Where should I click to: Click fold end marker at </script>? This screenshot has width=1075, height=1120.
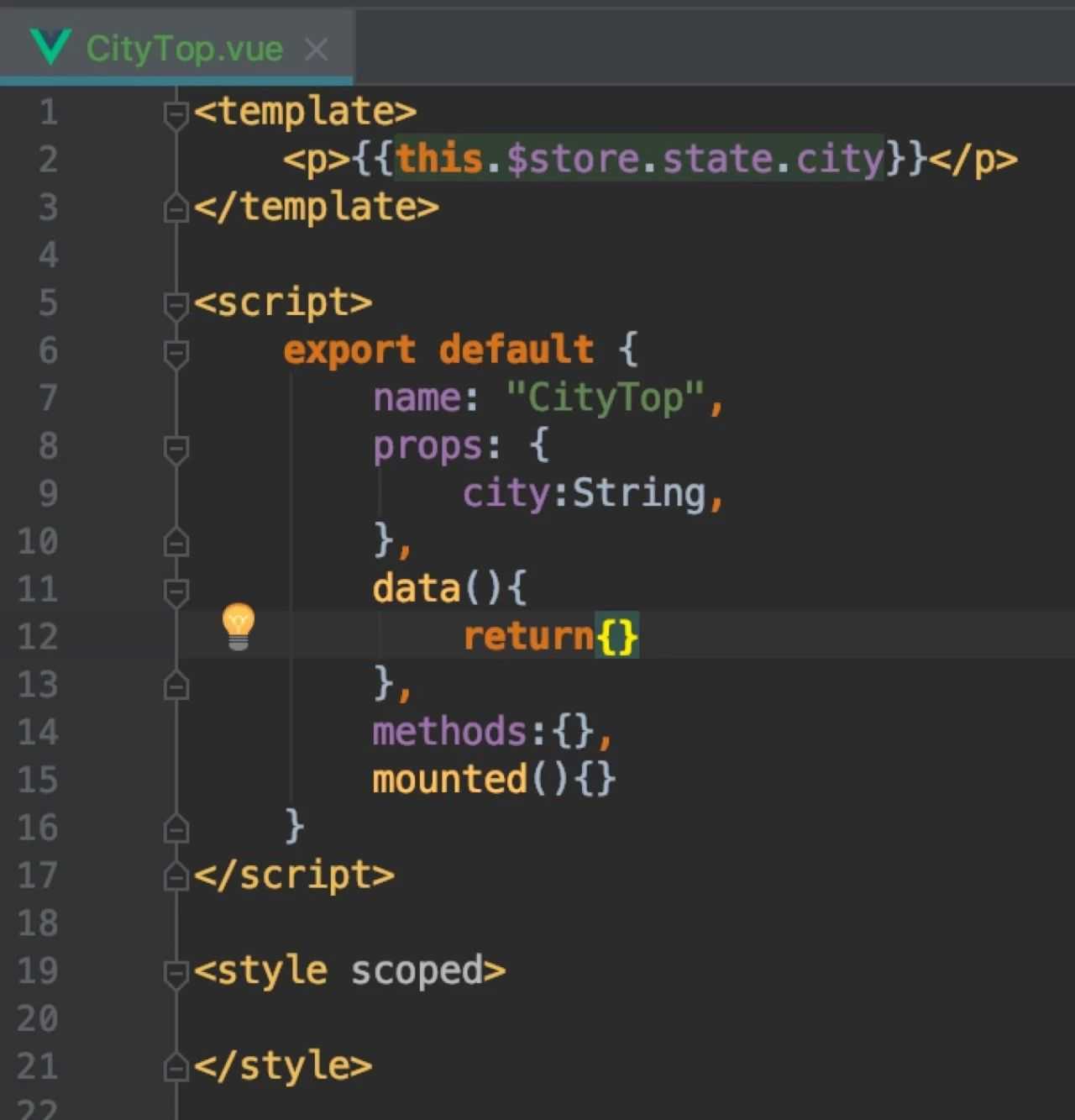click(176, 876)
